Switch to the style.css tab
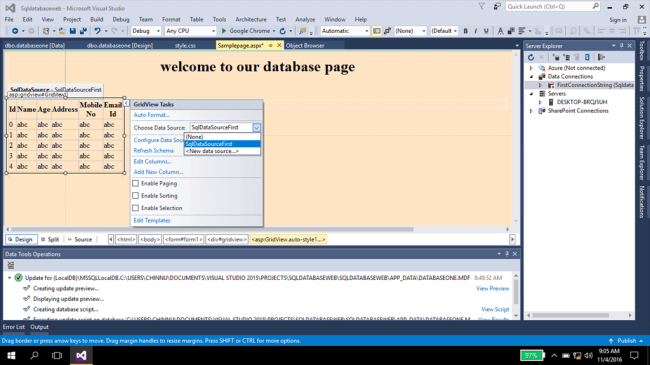 click(x=185, y=46)
